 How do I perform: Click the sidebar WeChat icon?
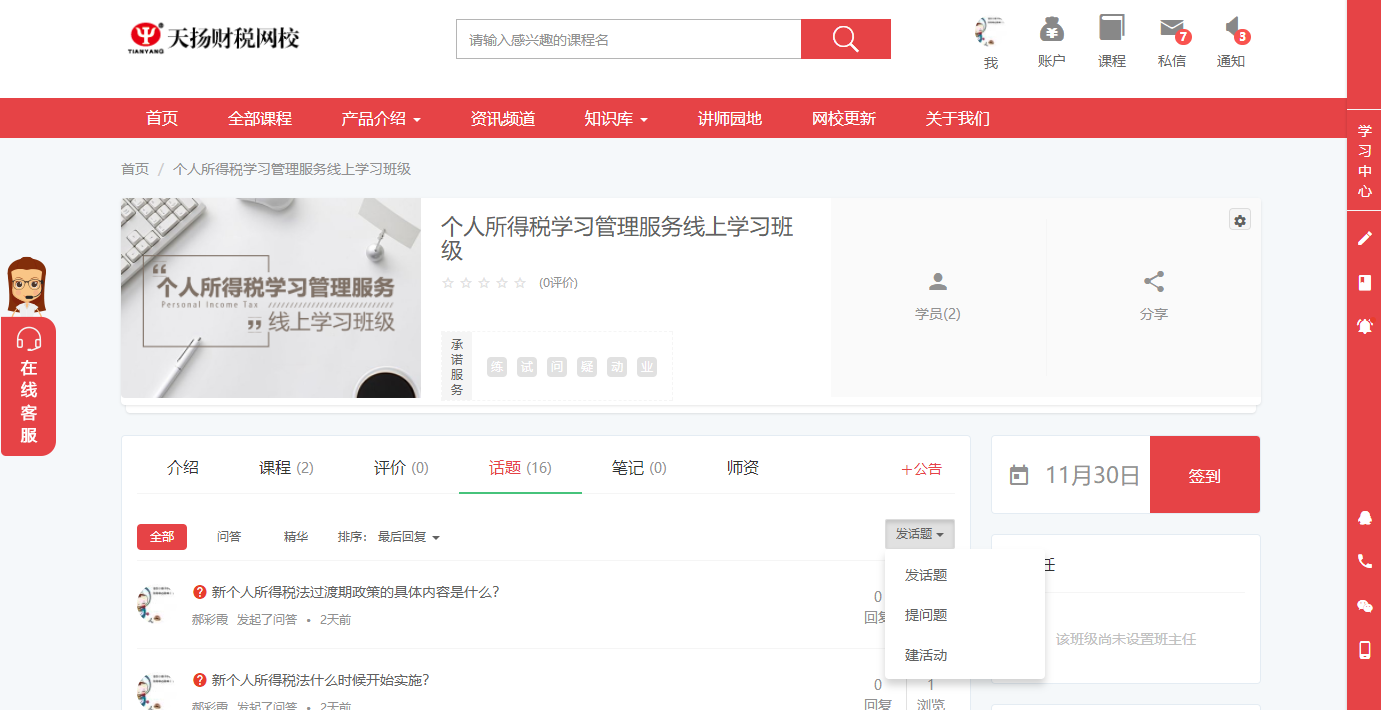(x=1364, y=606)
